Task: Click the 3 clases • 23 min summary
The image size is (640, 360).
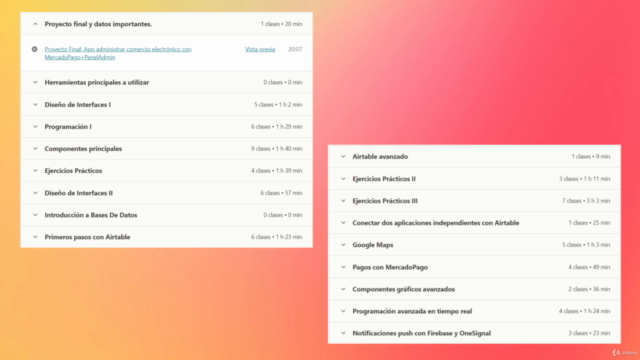Action: [589, 333]
